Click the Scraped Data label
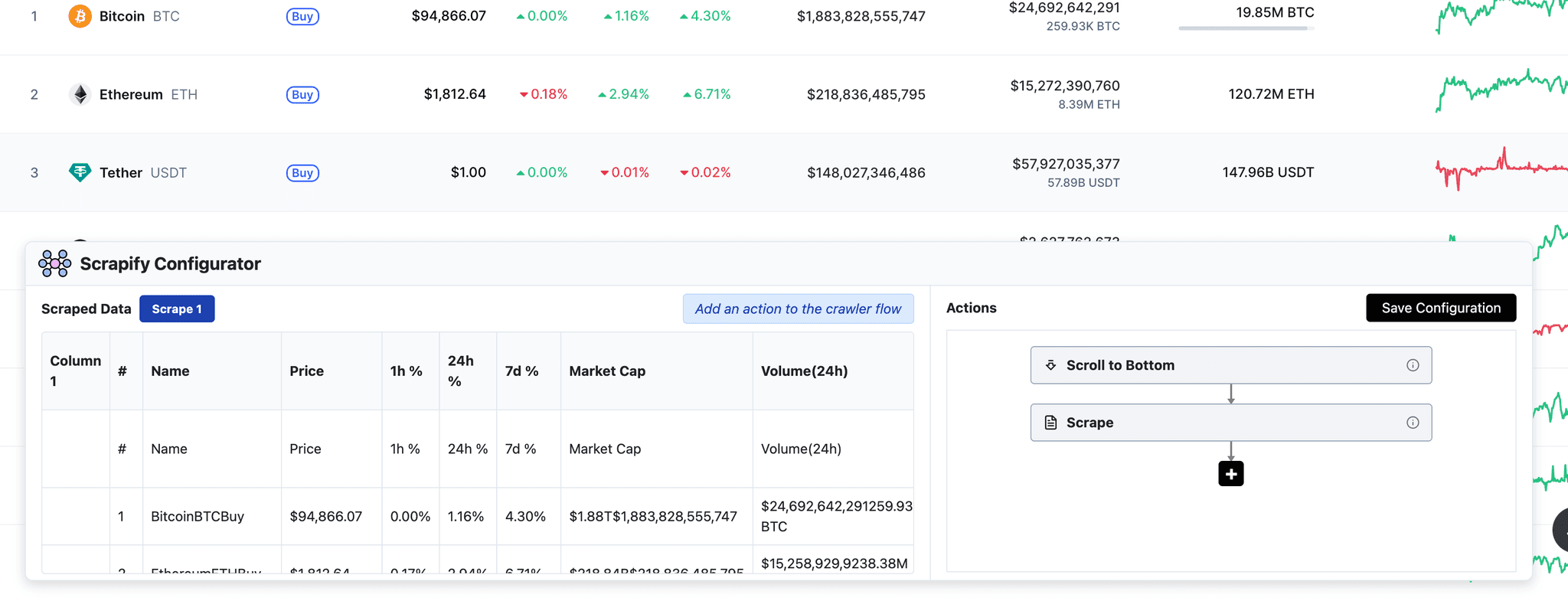The image size is (1568, 601). coord(87,309)
